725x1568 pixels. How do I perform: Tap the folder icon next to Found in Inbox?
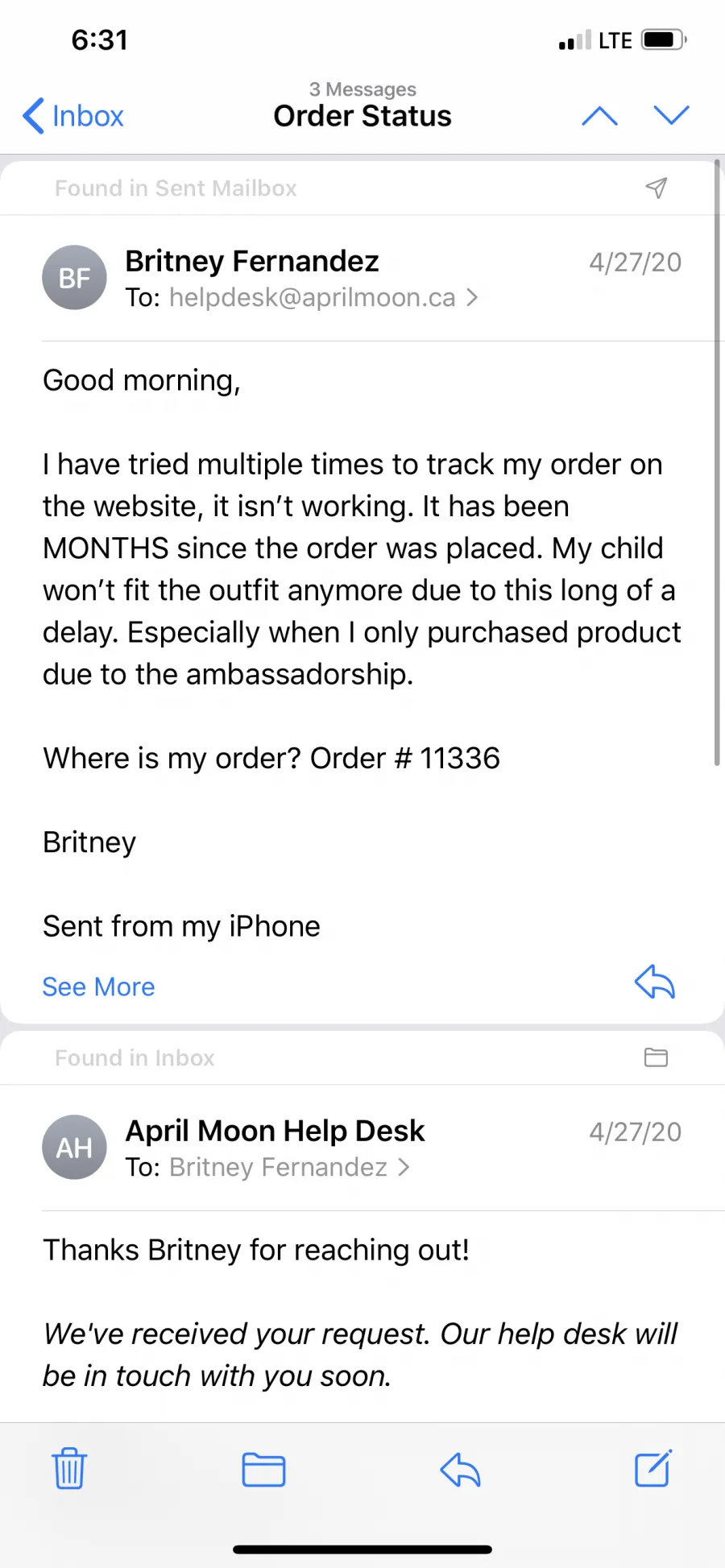point(656,1057)
